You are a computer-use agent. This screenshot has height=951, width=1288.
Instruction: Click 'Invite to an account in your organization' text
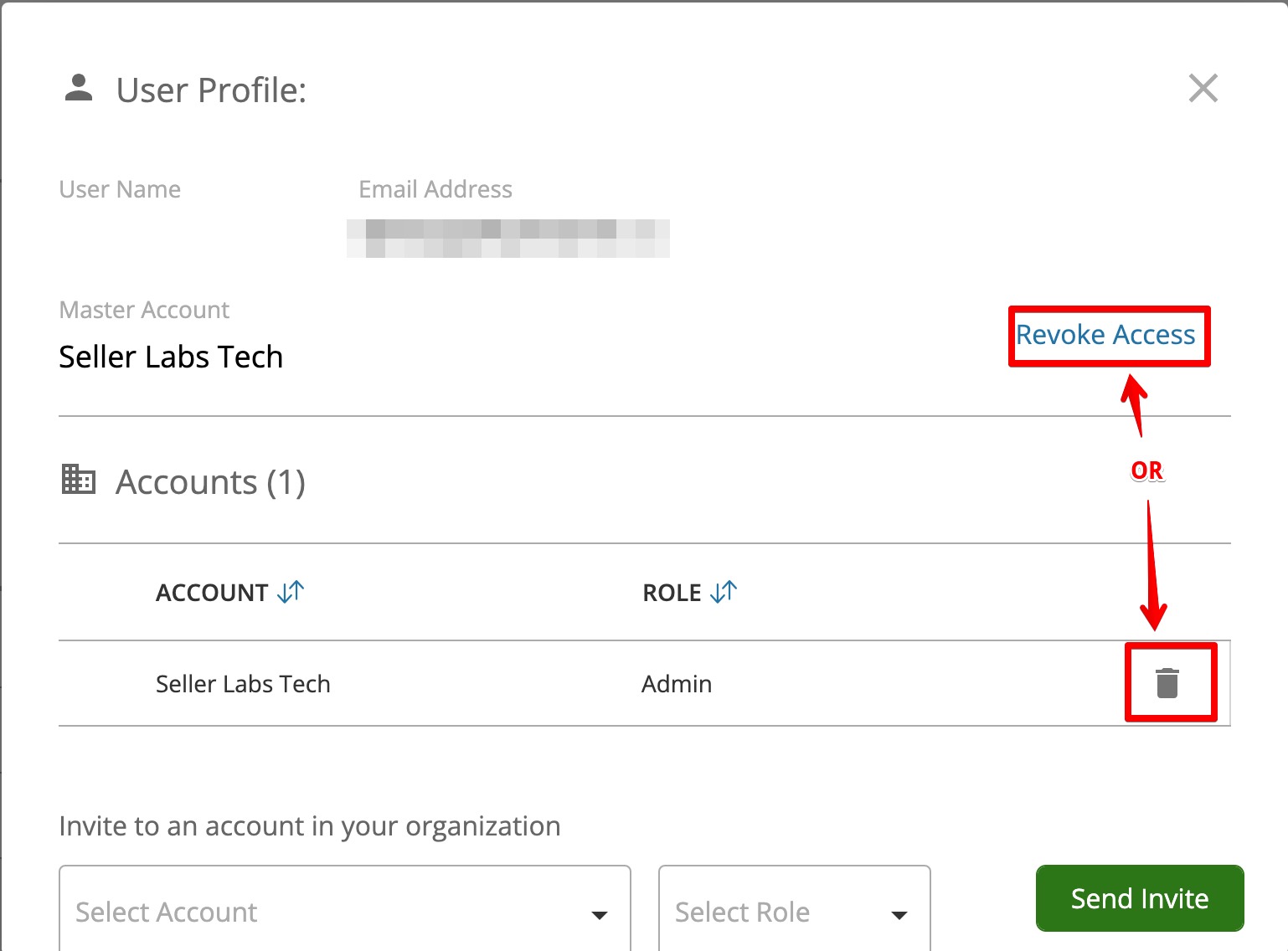tap(310, 826)
